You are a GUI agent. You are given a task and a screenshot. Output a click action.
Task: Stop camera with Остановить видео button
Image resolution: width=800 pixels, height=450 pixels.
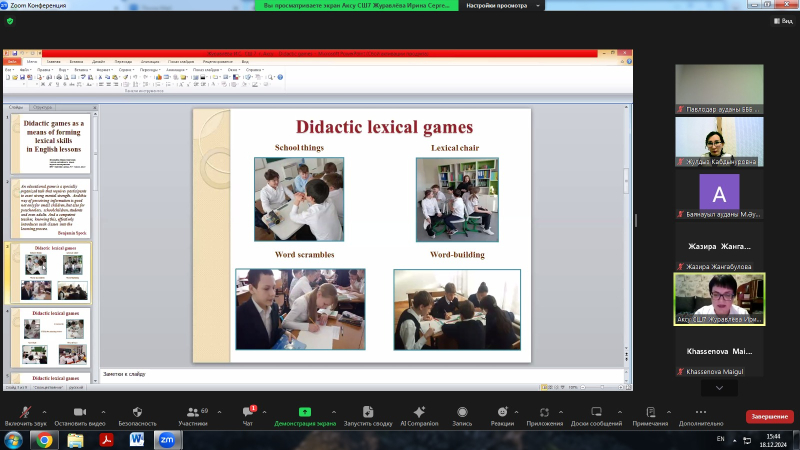[79, 412]
